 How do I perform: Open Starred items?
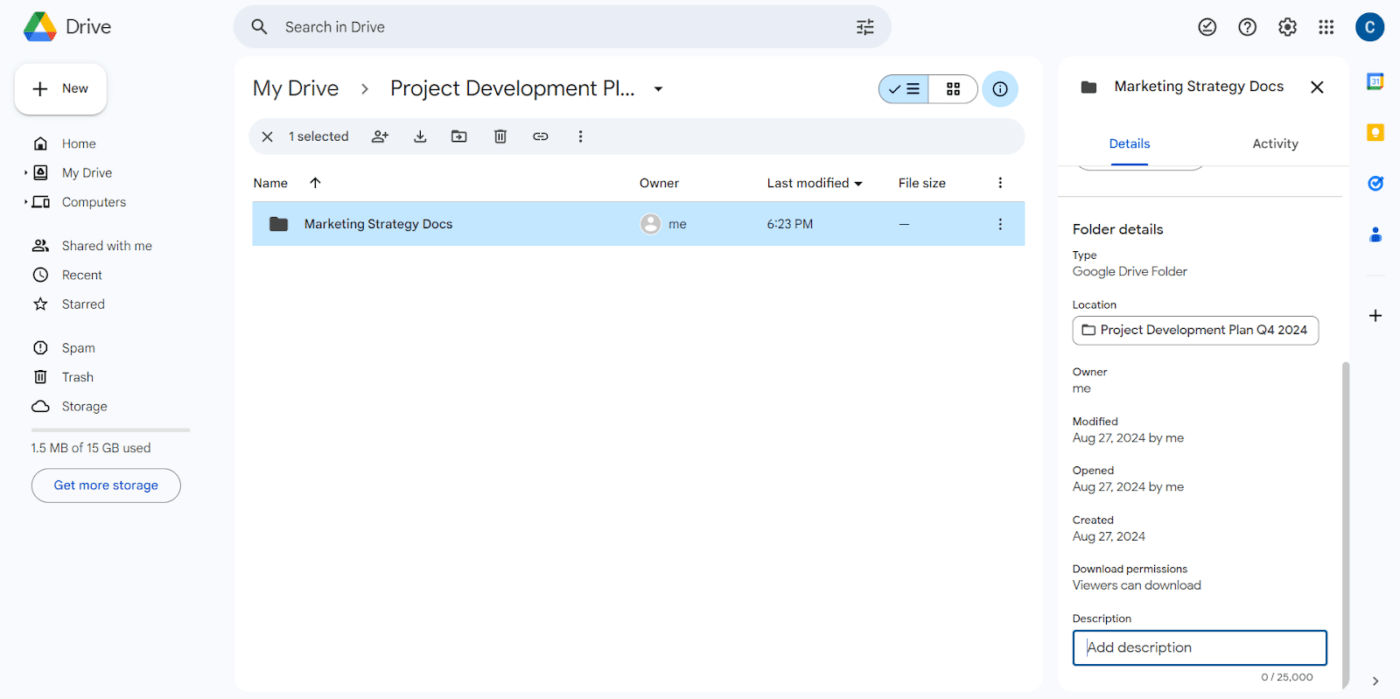click(x=83, y=304)
